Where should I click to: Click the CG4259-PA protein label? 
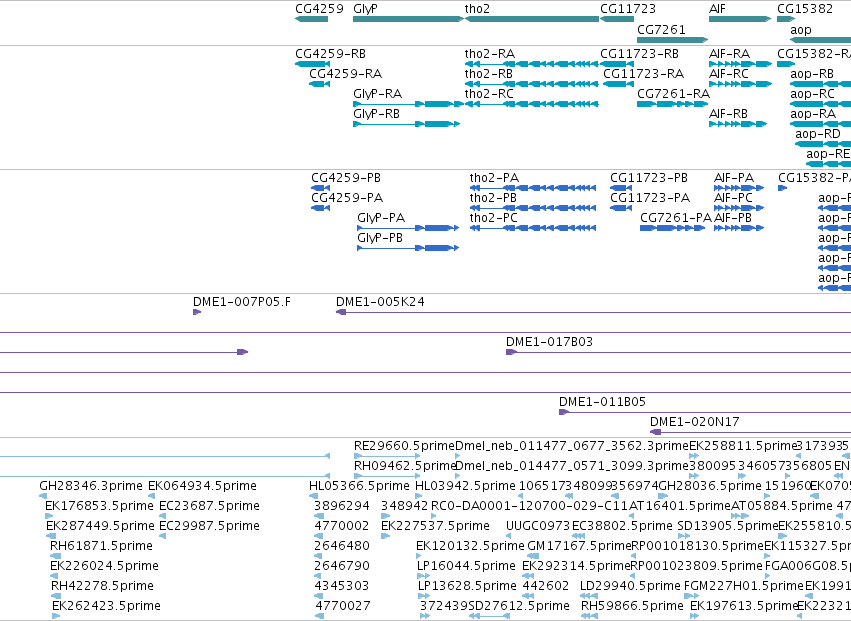coord(347,198)
